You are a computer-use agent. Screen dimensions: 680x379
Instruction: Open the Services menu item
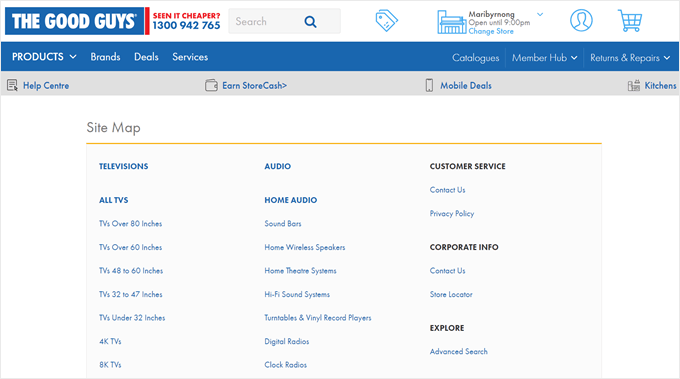pyautogui.click(x=190, y=57)
